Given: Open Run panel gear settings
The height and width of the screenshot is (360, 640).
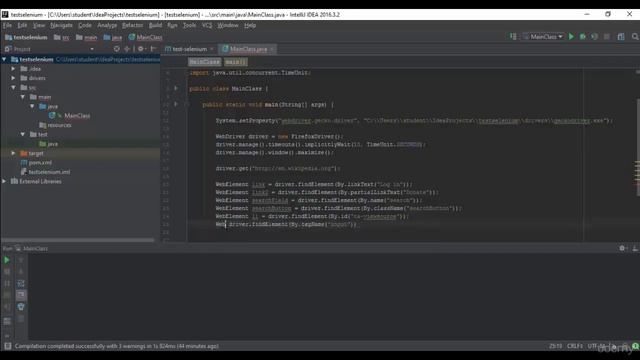Looking at the screenshot, I should click(x=622, y=248).
